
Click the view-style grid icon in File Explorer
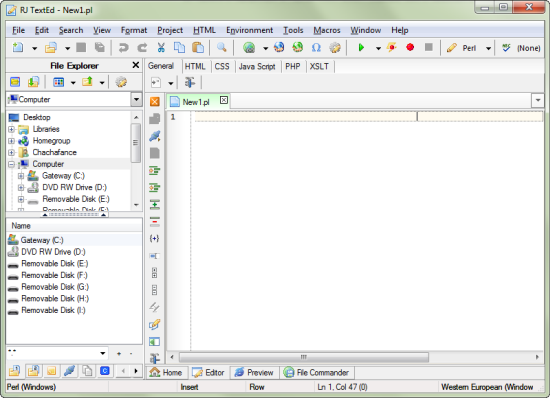59,82
